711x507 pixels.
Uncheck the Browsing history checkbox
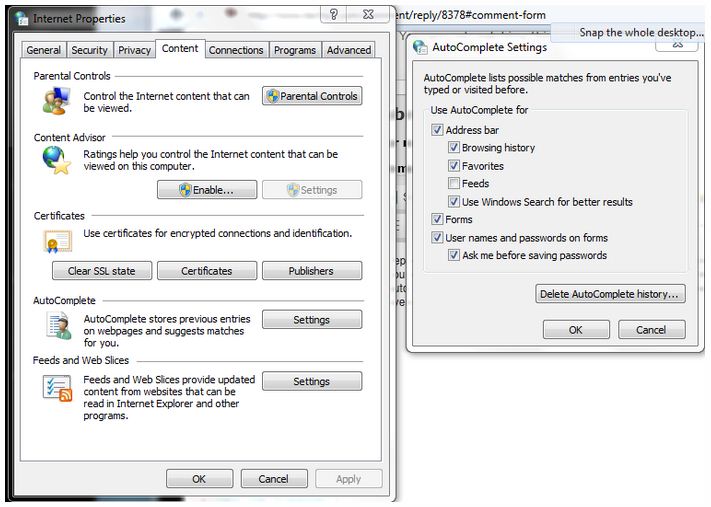tap(454, 148)
